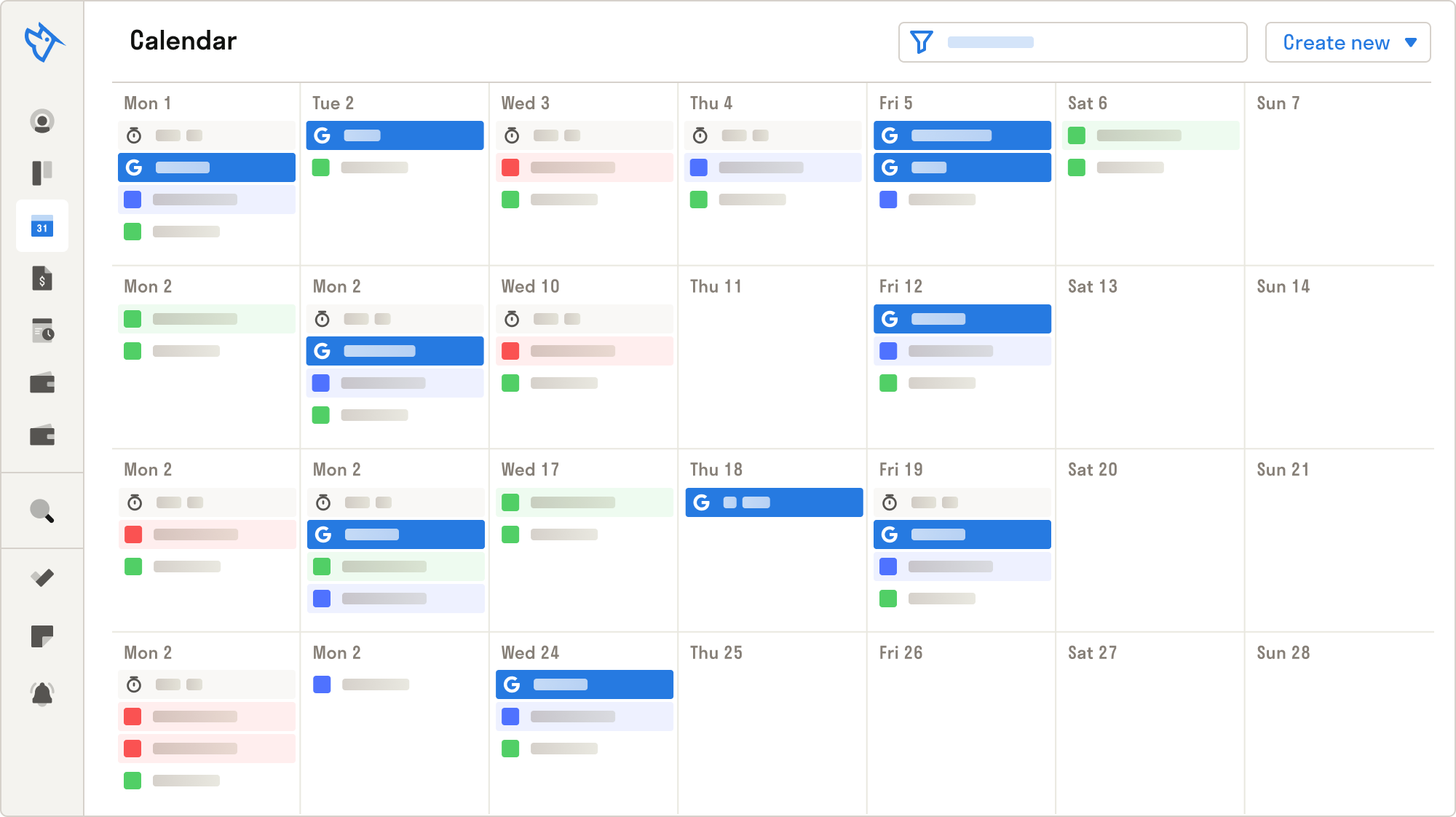1456x817 pixels.
Task: Click the red square item on Wed 3
Action: pos(585,167)
